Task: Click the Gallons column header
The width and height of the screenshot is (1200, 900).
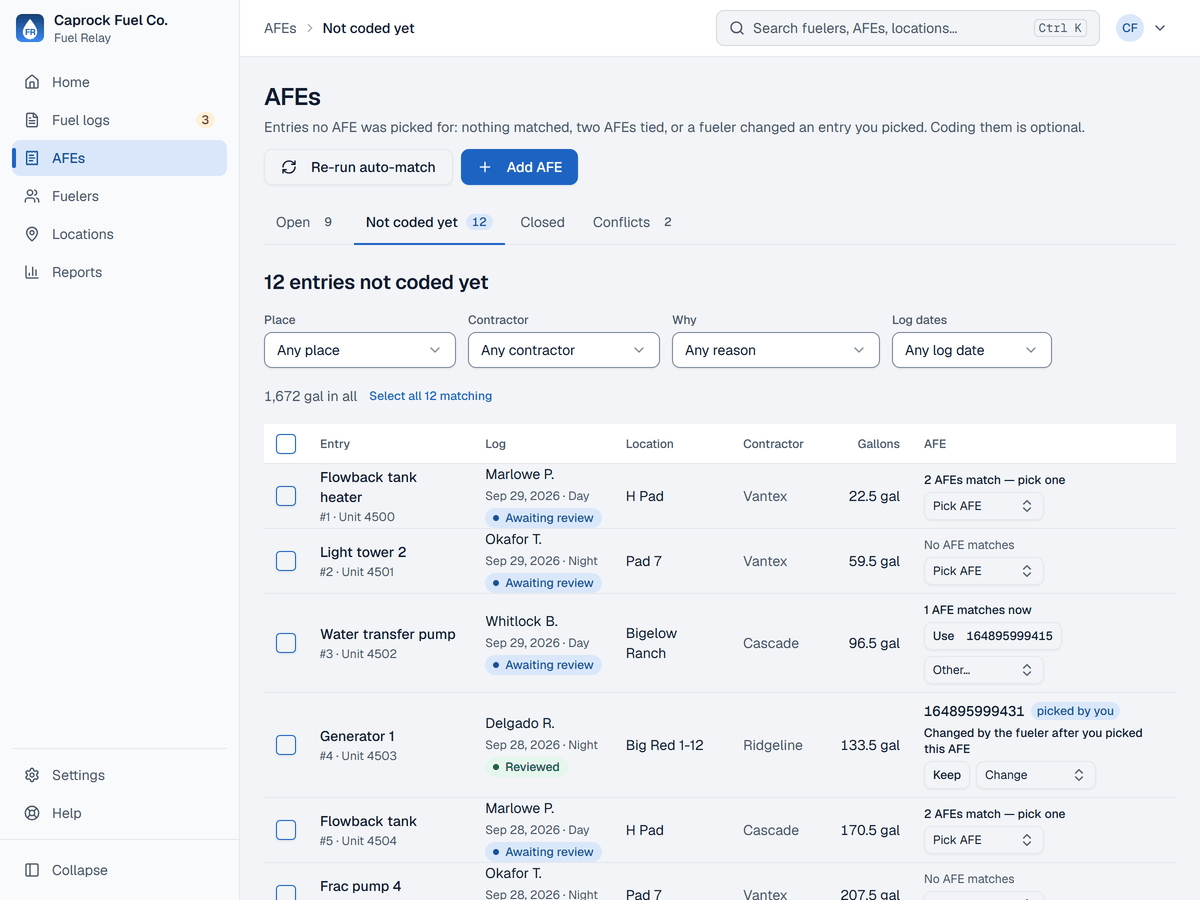Action: pos(878,444)
